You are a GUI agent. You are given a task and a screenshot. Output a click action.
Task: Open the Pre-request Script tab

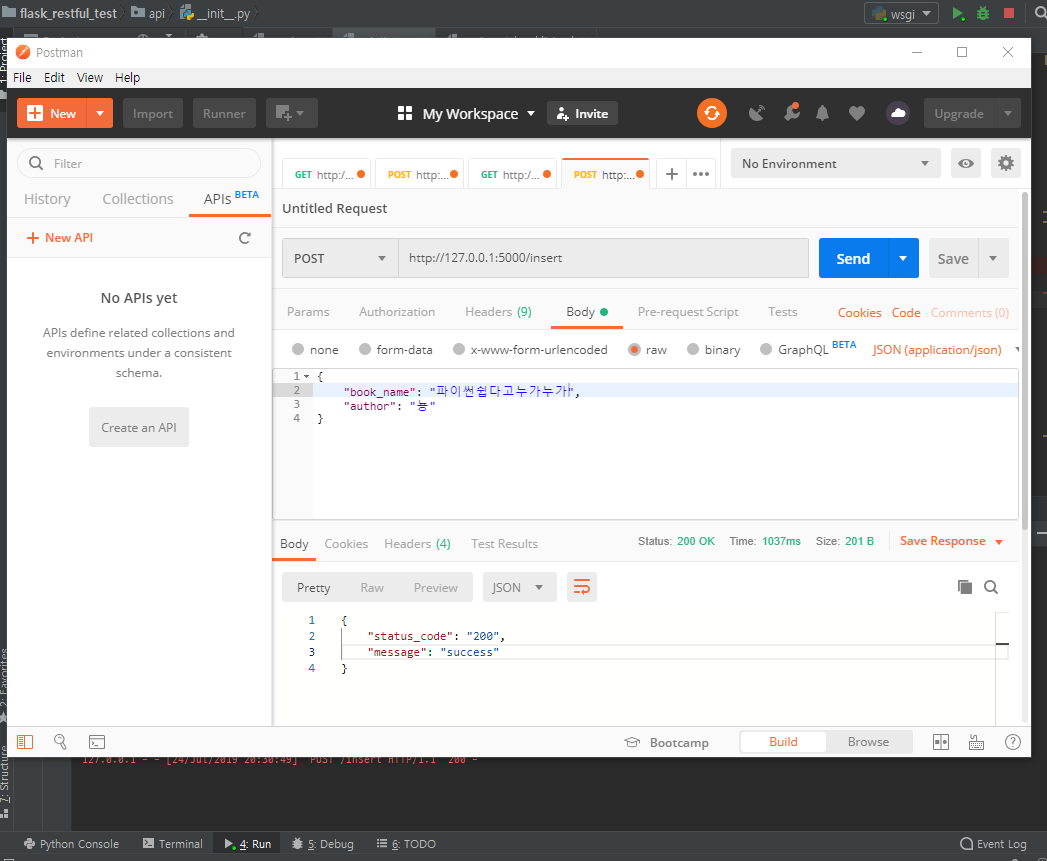688,311
